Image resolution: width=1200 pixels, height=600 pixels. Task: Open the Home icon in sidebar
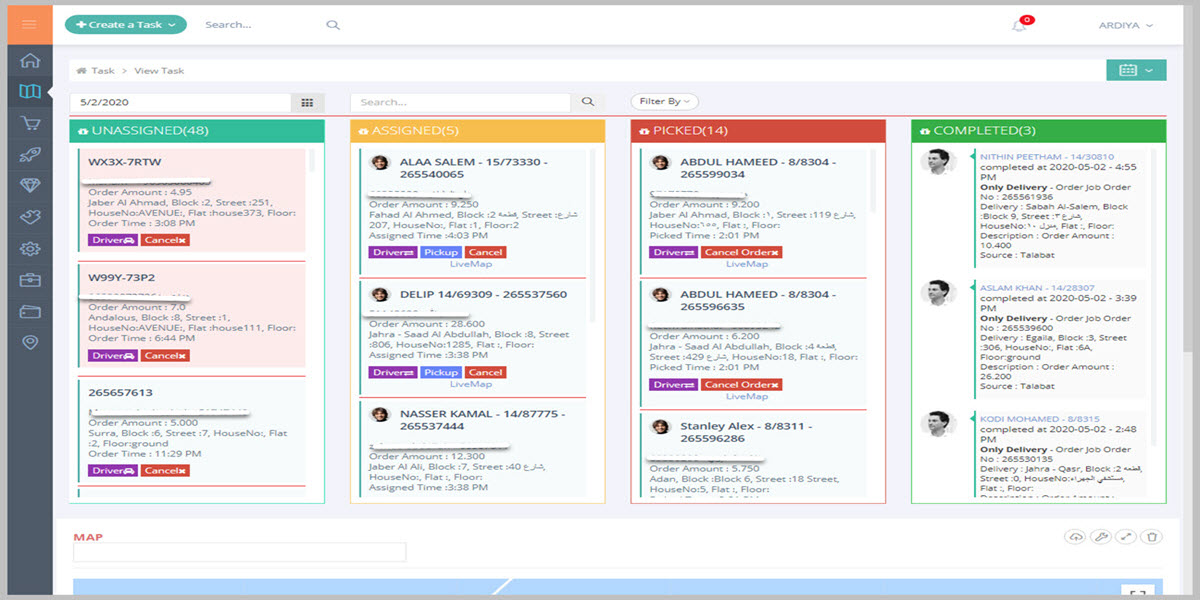point(30,60)
